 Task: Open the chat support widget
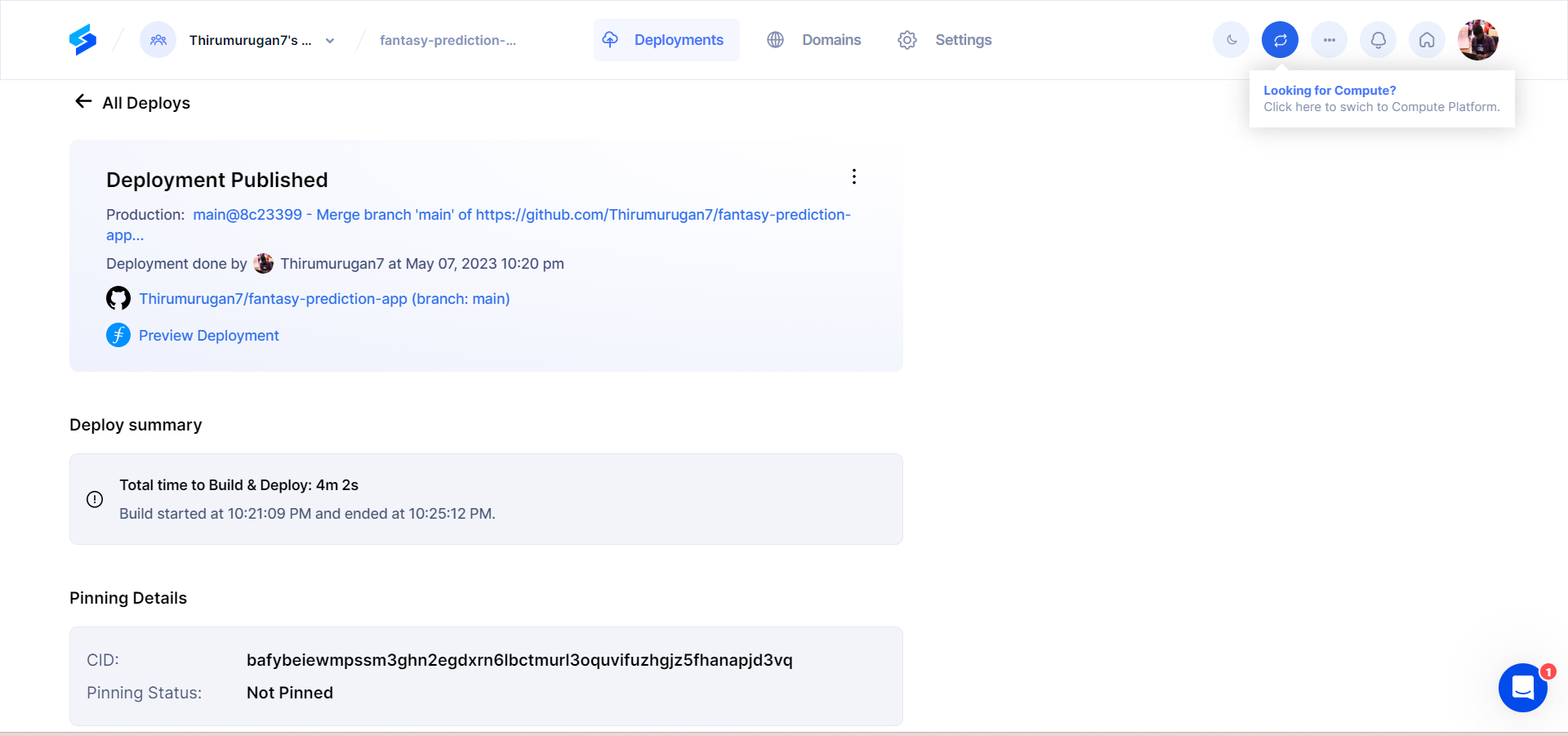(x=1523, y=688)
